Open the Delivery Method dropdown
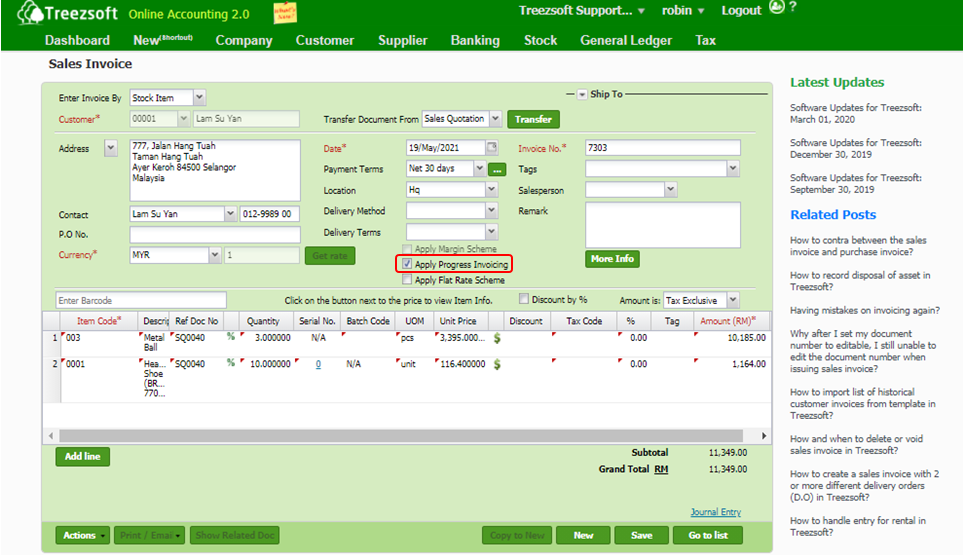The height and width of the screenshot is (555, 963). [x=491, y=211]
